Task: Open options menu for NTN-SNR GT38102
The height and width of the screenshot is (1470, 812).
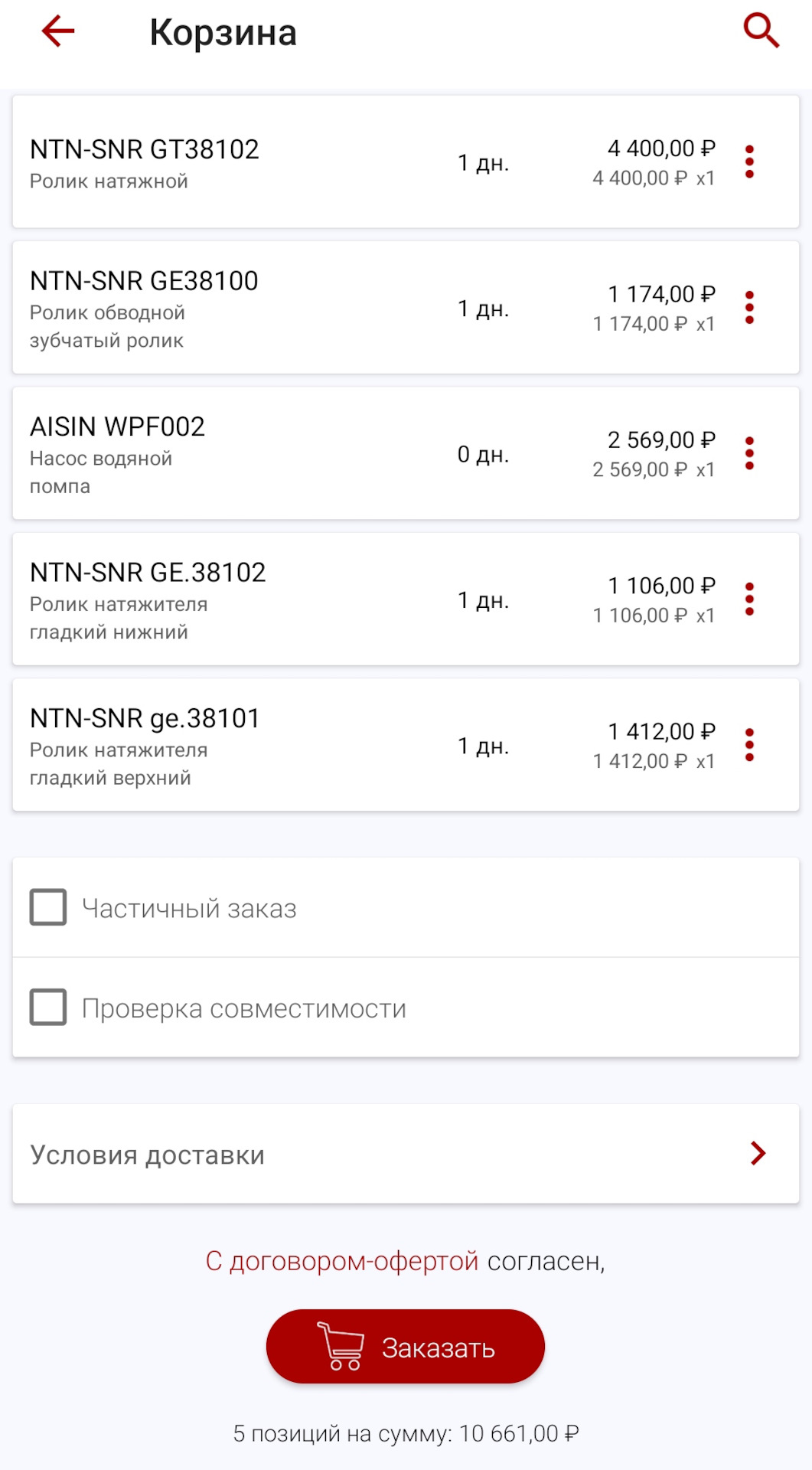Action: pyautogui.click(x=749, y=162)
